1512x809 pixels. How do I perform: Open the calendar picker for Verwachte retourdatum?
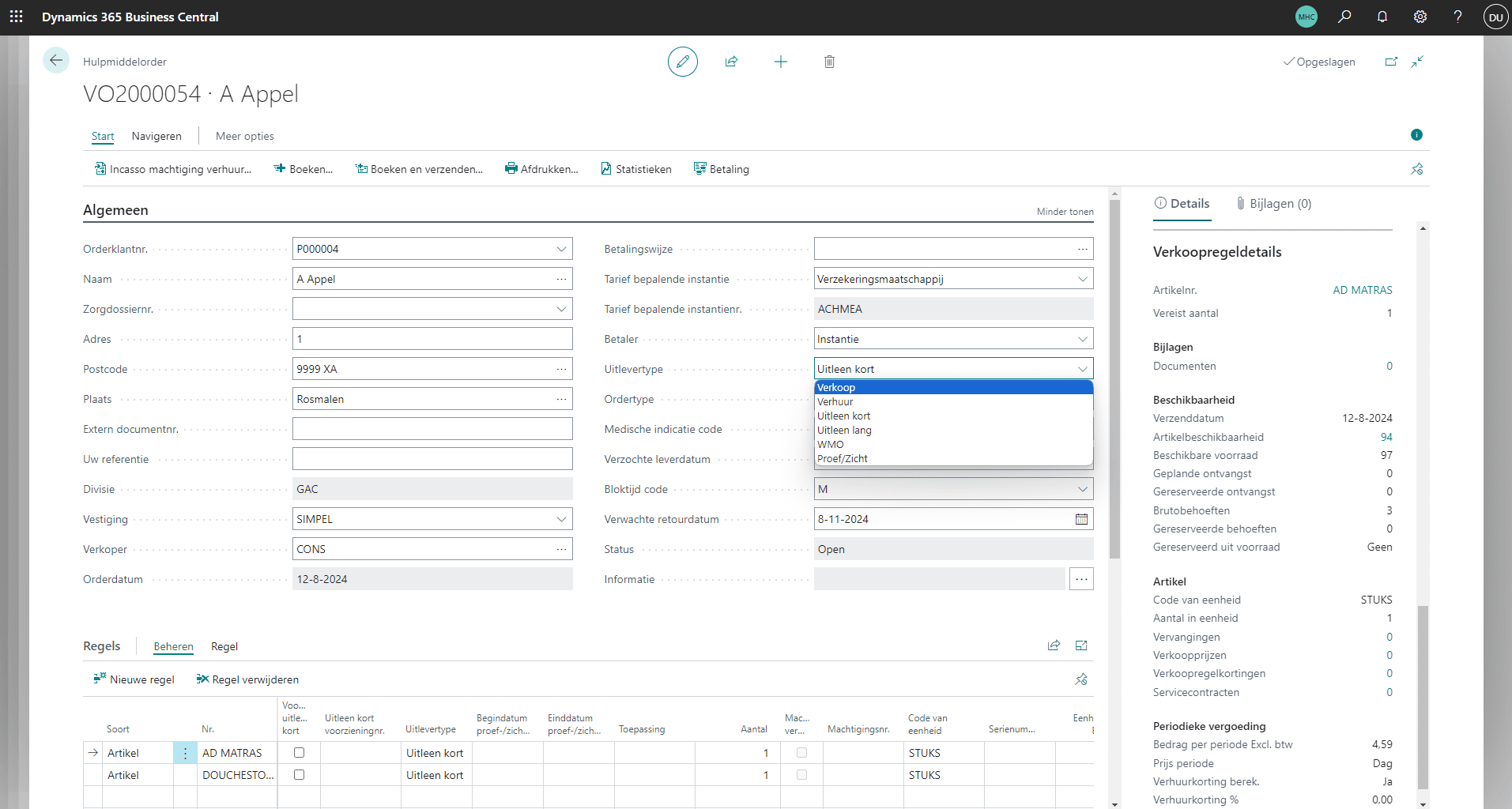1081,519
